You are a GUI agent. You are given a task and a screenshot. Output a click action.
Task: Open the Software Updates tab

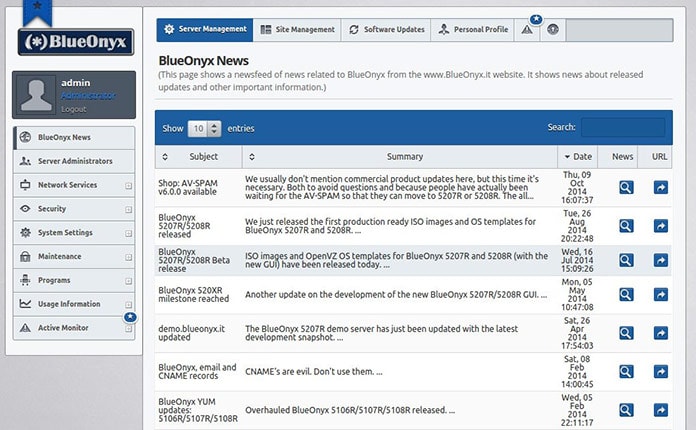pyautogui.click(x=386, y=30)
